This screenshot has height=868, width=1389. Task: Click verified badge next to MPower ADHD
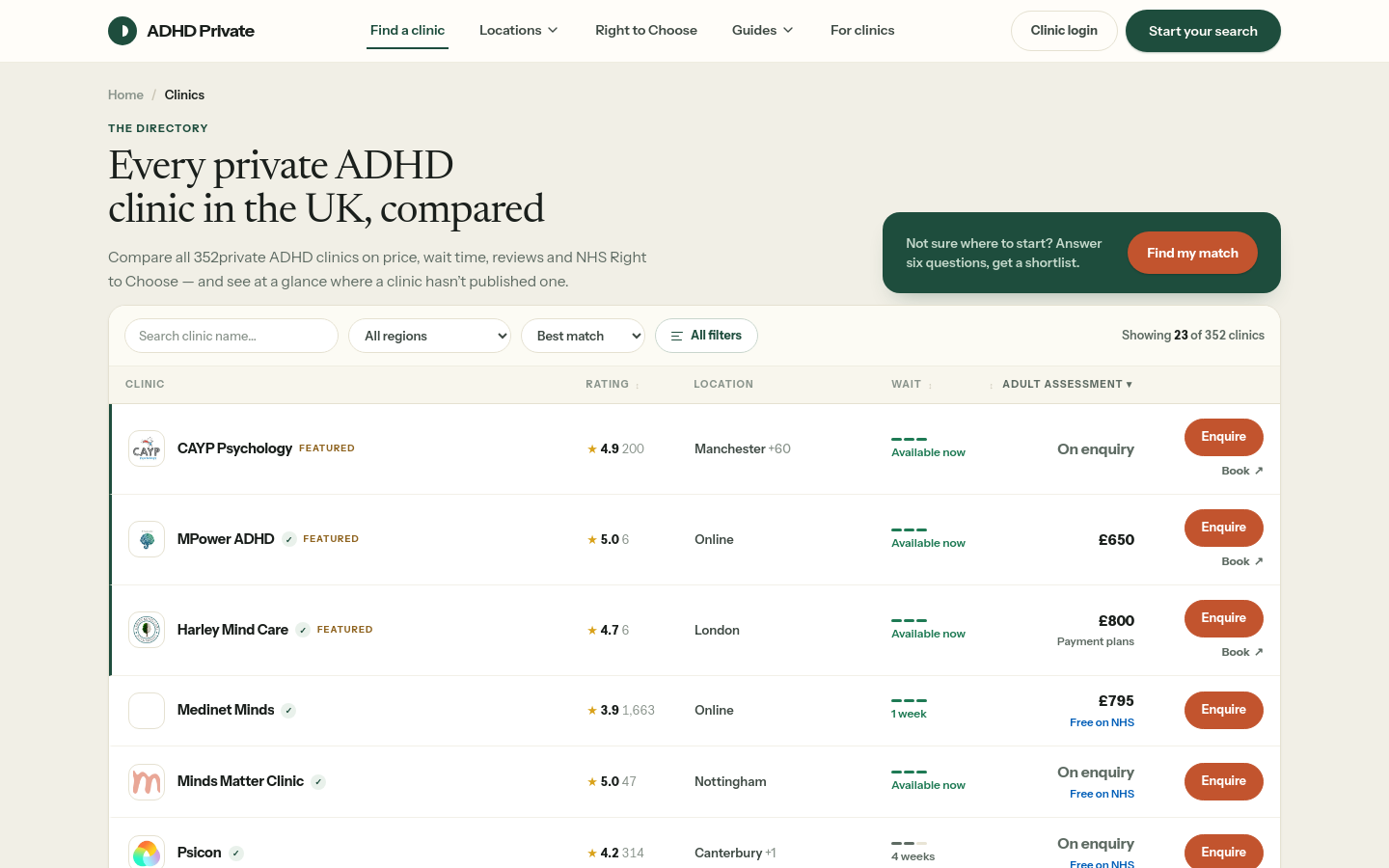[x=289, y=539]
